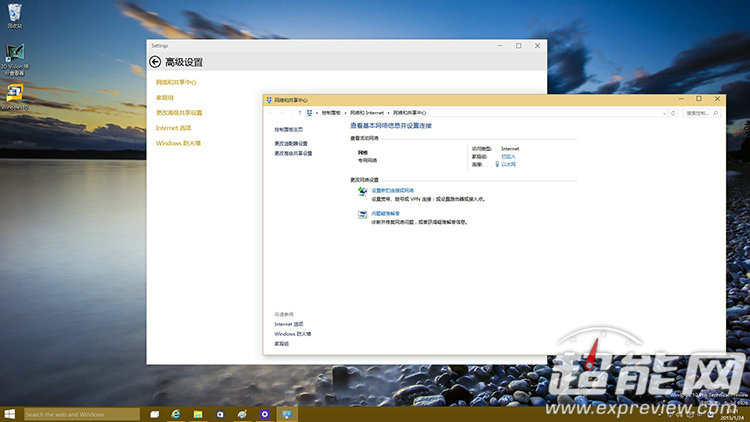Click the 控制面板 breadcrumb in the address bar
Viewport: 750px width, 422px height.
pos(330,113)
